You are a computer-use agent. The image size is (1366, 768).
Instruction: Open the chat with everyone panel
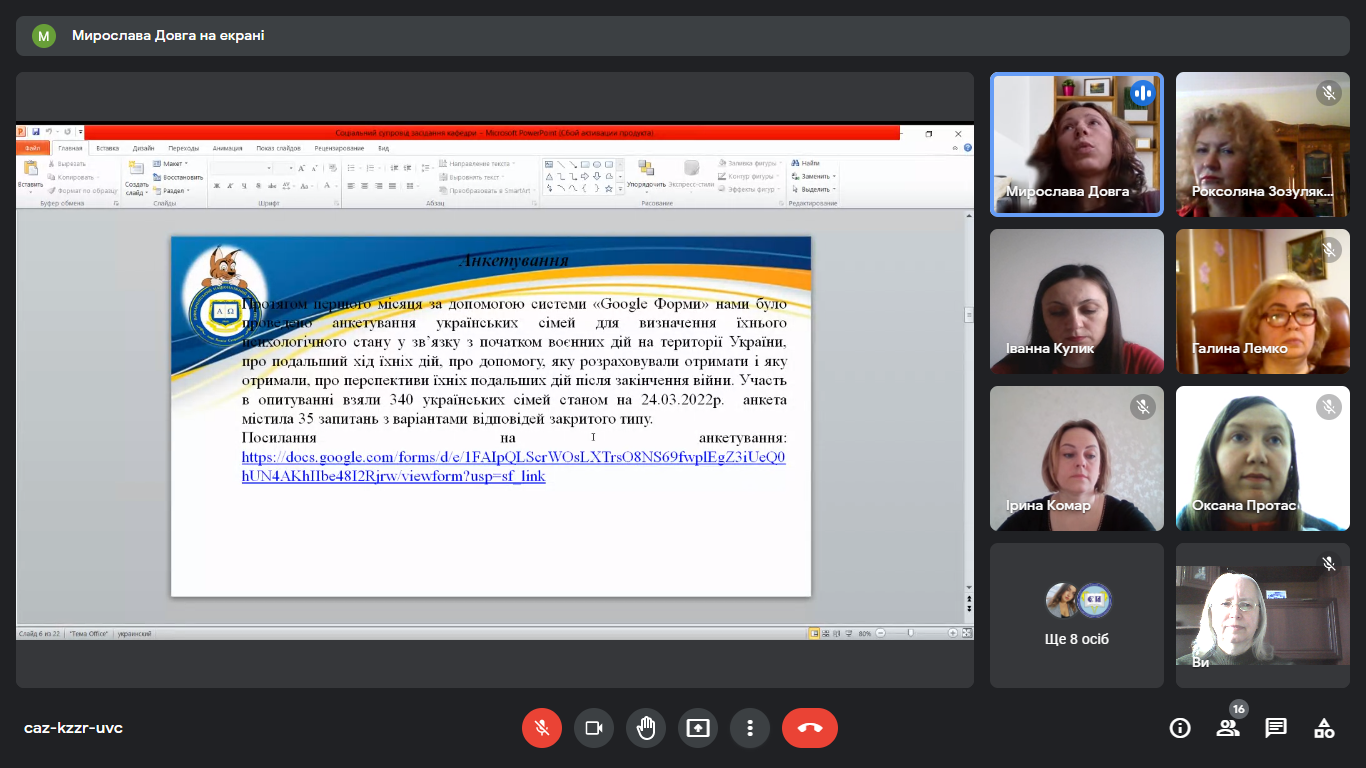click(1276, 728)
